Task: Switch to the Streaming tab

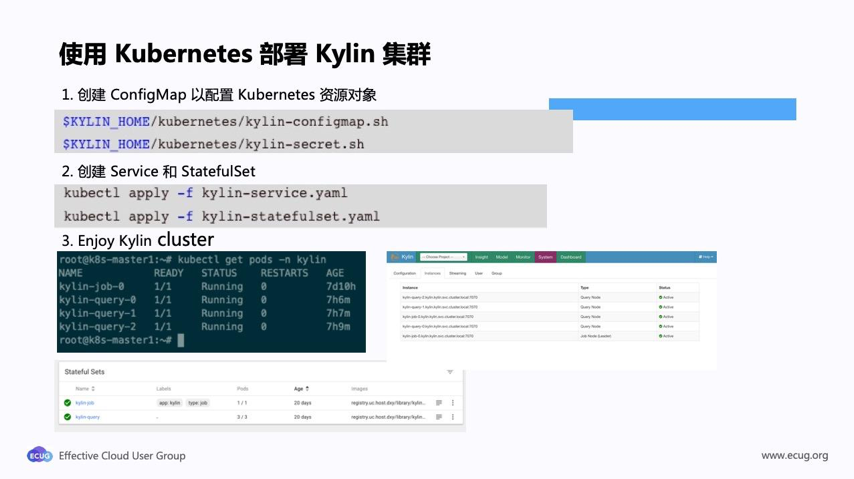Action: click(458, 273)
